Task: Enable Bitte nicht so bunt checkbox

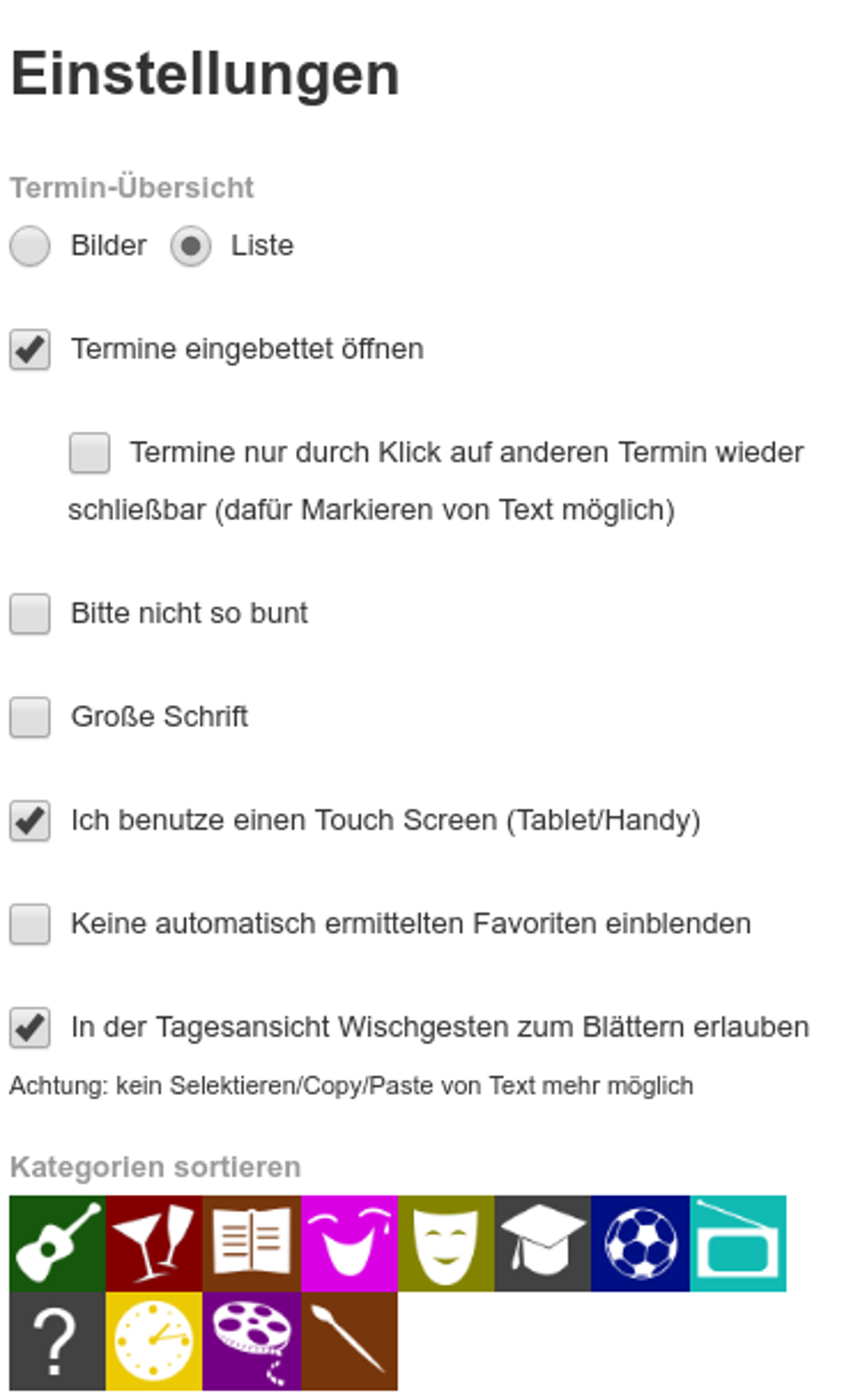Action: pyautogui.click(x=30, y=614)
